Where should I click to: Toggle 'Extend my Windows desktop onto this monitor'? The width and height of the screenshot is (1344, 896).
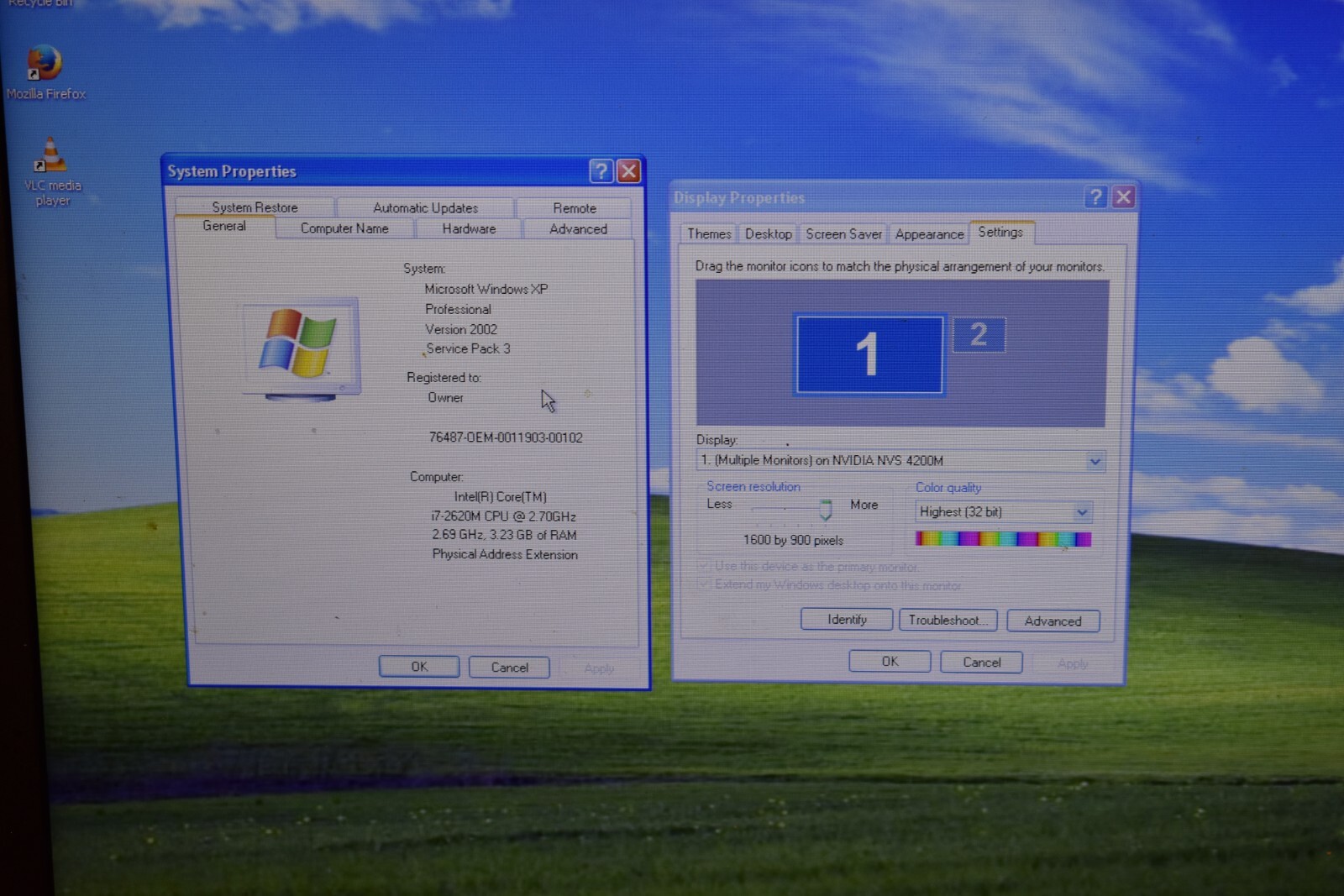(831, 584)
